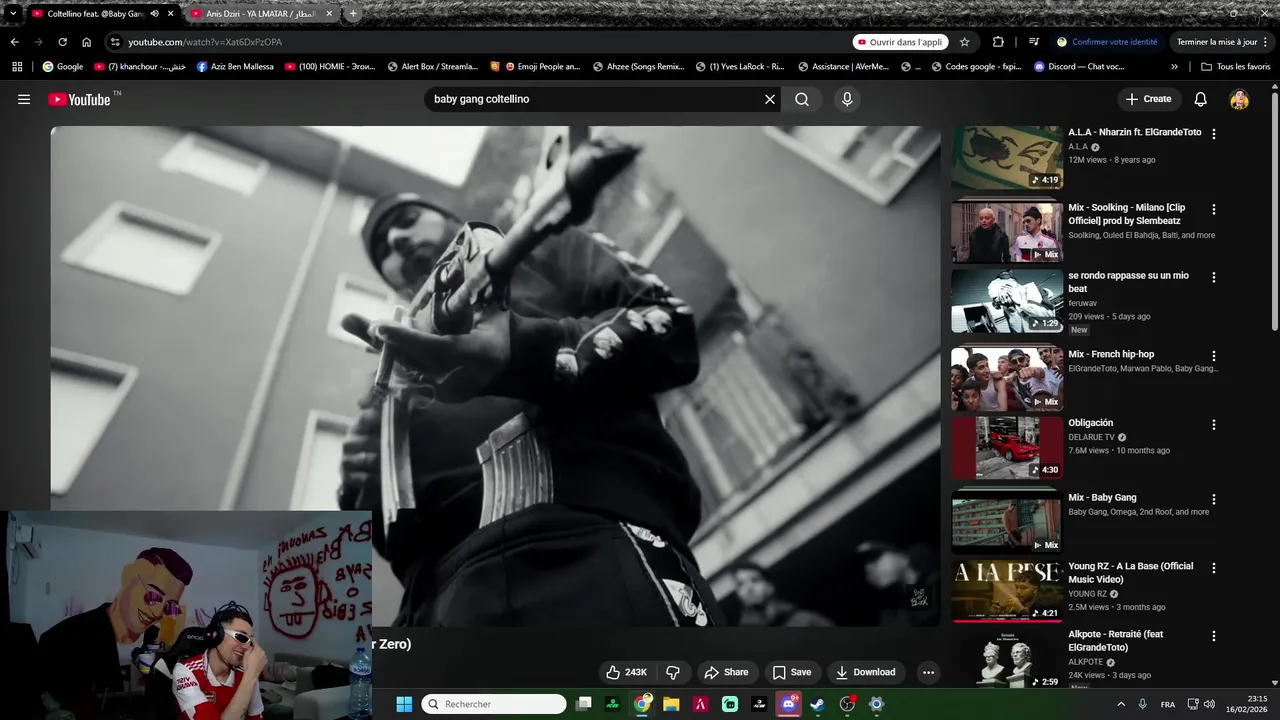The height and width of the screenshot is (720, 1280).
Task: Open se rondo rappasse su un mio beat
Action: click(x=1128, y=282)
